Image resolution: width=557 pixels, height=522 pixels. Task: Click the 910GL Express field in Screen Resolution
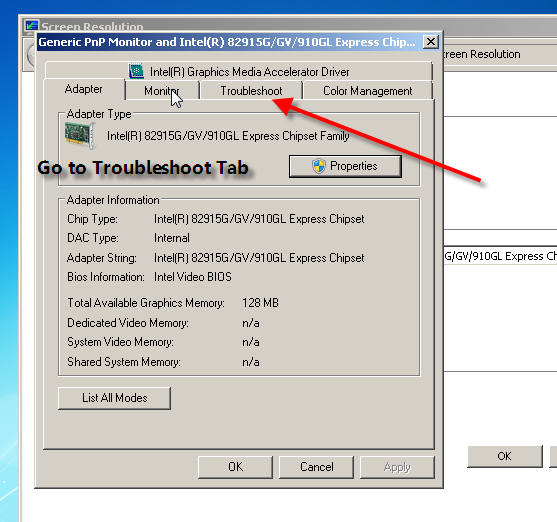pos(500,256)
